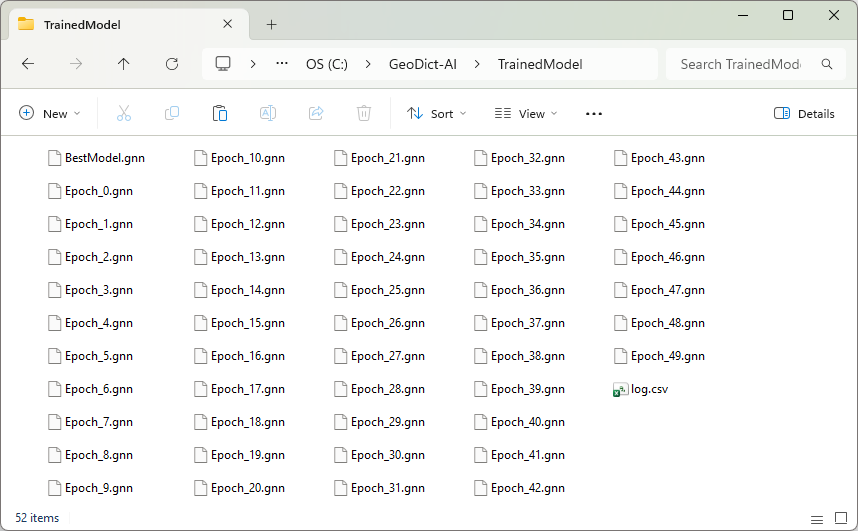Screen dimensions: 858x531
Task: Go forward with the right arrow
Action: [x=76, y=64]
